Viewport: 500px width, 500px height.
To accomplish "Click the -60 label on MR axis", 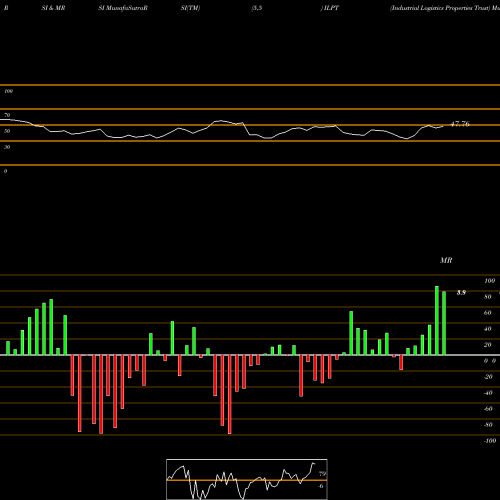I will pyautogui.click(x=488, y=409).
